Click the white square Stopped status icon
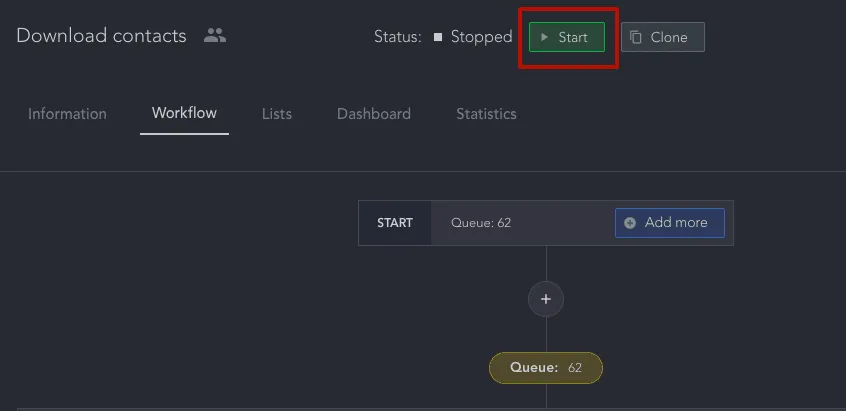 click(x=438, y=37)
